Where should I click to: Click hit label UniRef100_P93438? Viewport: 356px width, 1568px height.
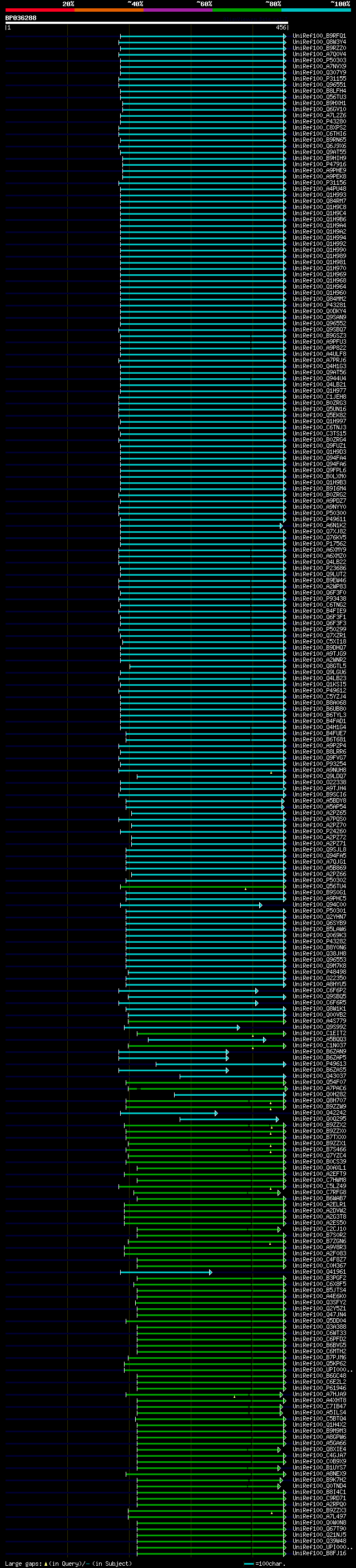[319, 599]
